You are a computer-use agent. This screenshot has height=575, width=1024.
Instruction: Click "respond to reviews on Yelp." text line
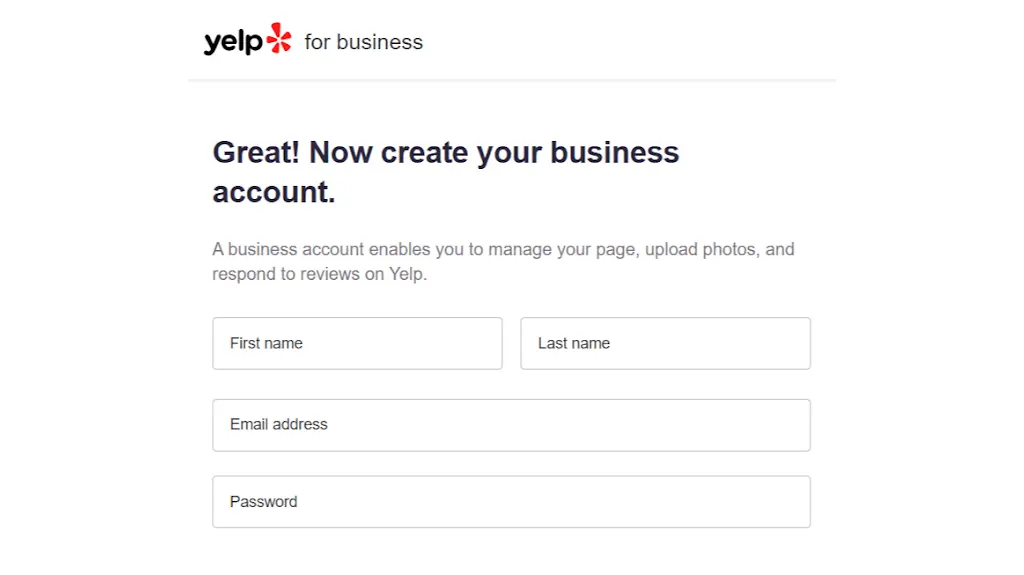[x=320, y=274]
